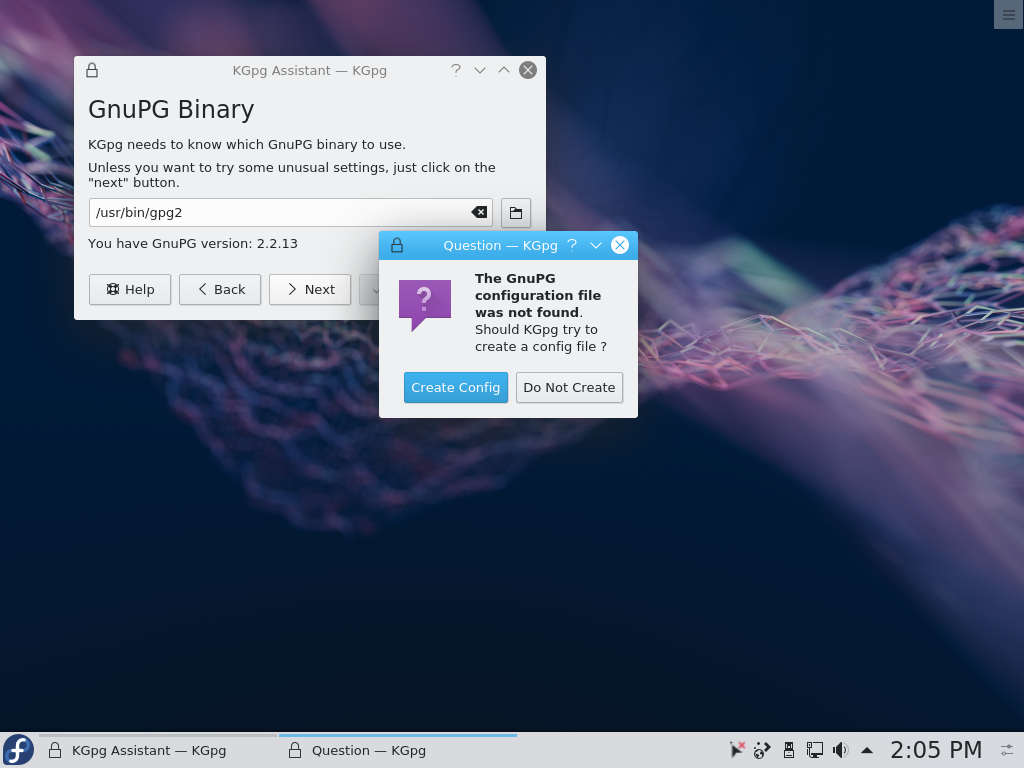The height and width of the screenshot is (768, 1024).
Task: Browse for GnuPG binary with folder icon
Action: (x=516, y=213)
